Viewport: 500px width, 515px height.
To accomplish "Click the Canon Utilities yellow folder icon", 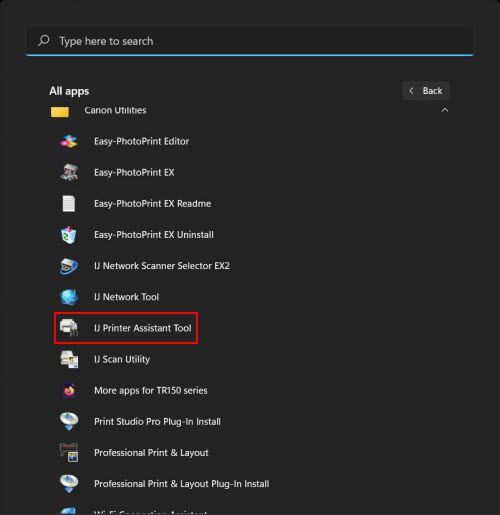I will (x=60, y=112).
